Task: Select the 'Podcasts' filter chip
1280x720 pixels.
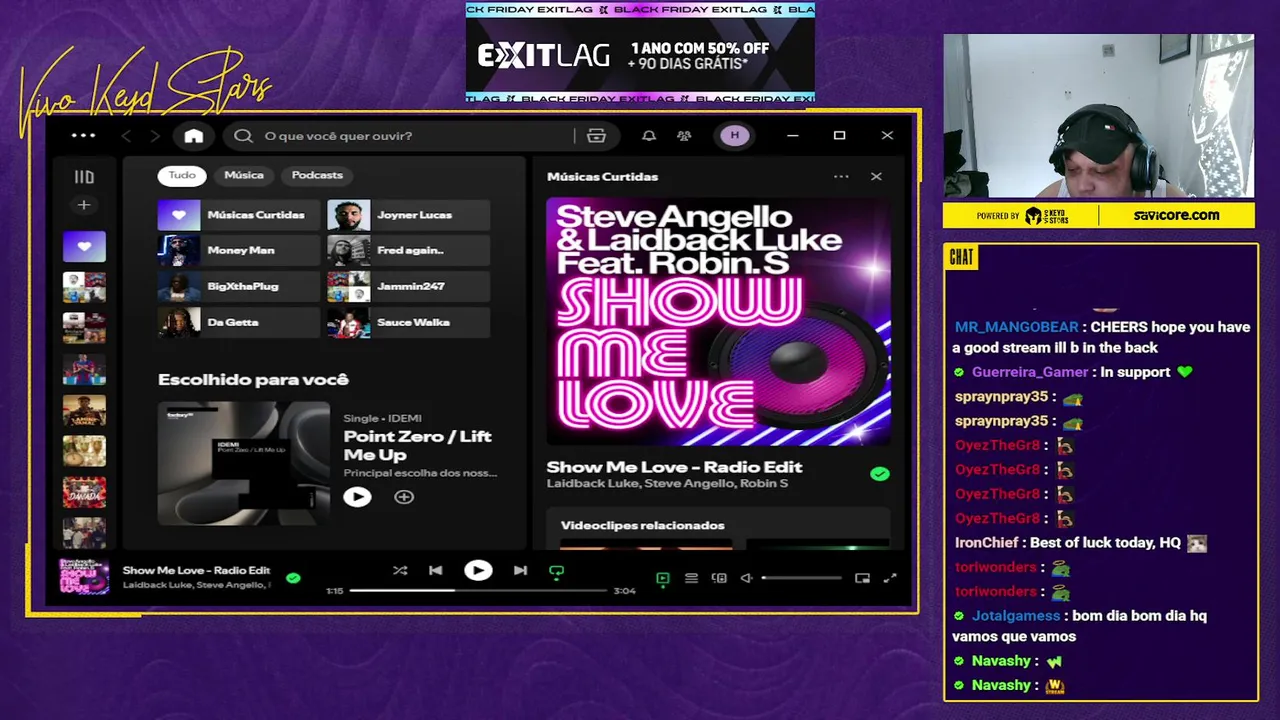Action: (x=317, y=175)
